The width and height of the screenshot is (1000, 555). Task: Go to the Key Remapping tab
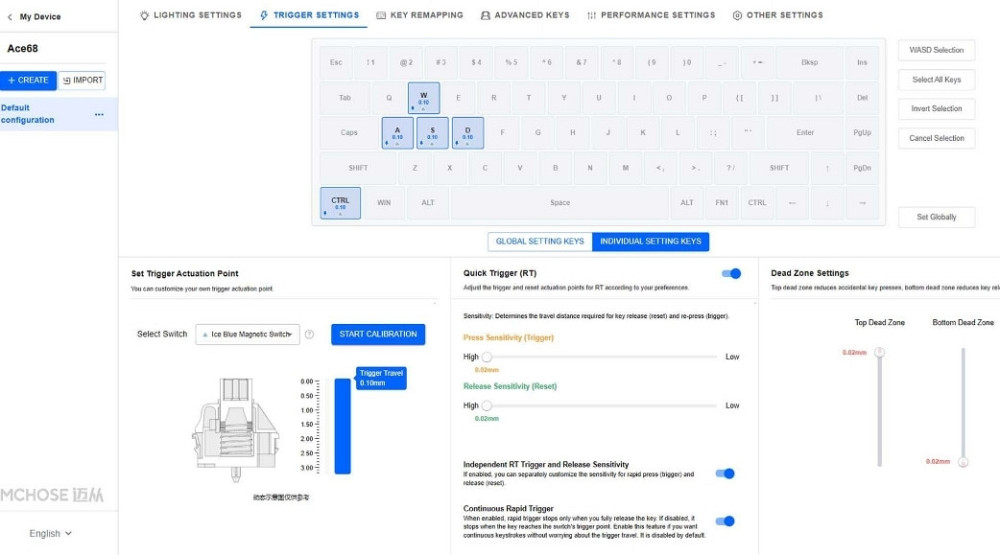[x=419, y=15]
